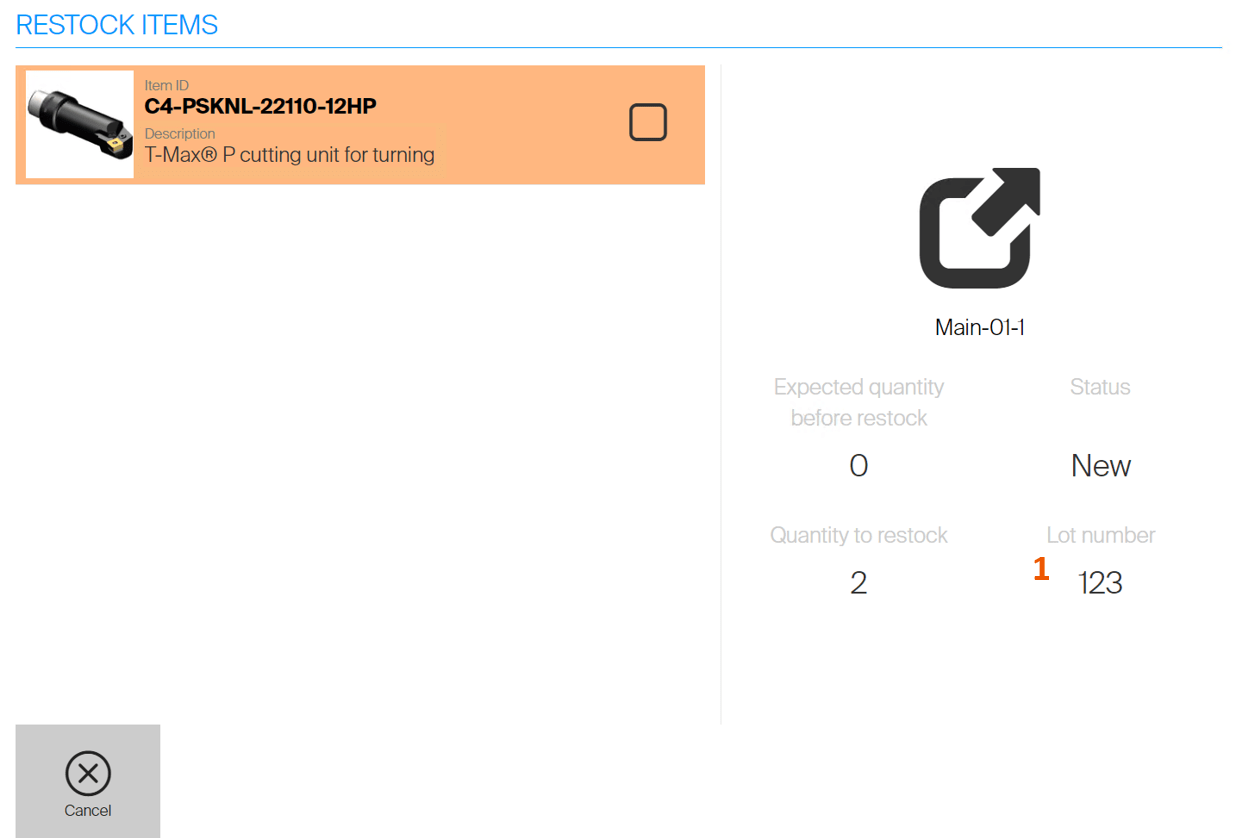Click the Cancel circle-X icon

coord(88,773)
